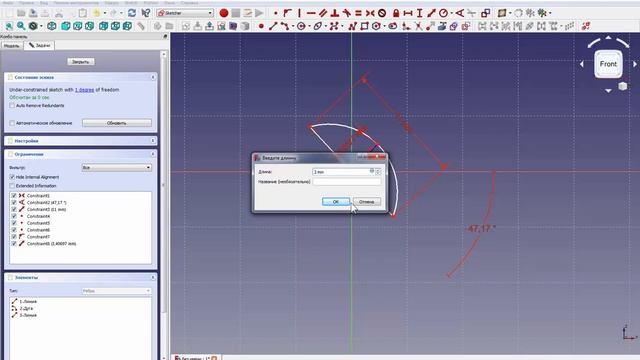The width and height of the screenshot is (640, 360).
Task: Open the elements type dropdown
Action: pos(116,291)
